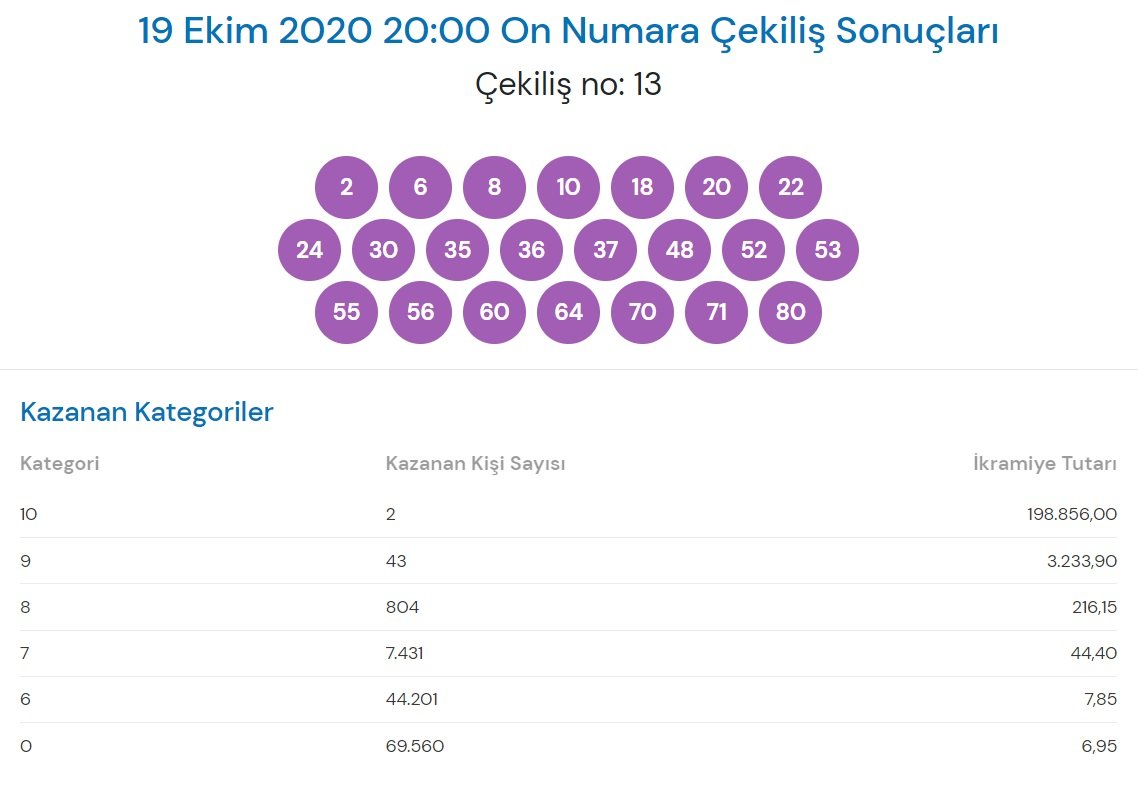Click the Kazanan Kategoriler heading
Image resolution: width=1138 pixels, height=786 pixels.
[x=147, y=412]
